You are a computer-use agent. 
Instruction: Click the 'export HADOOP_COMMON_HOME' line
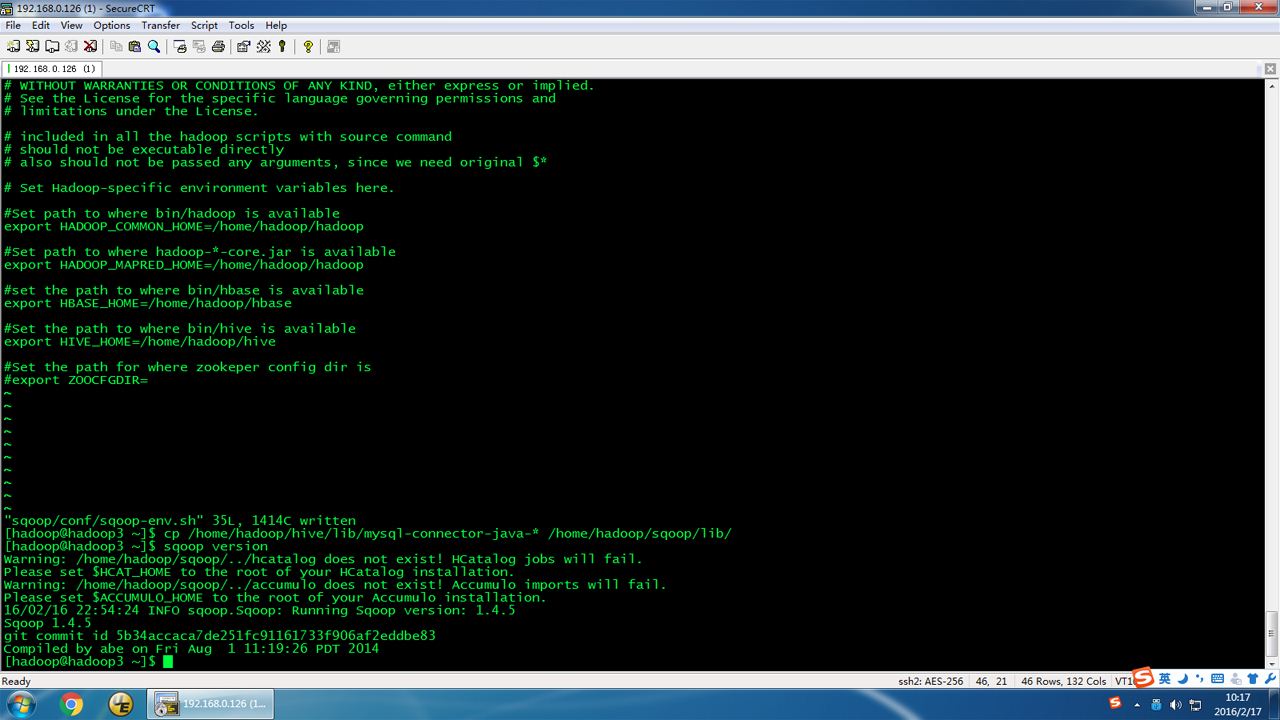(184, 226)
